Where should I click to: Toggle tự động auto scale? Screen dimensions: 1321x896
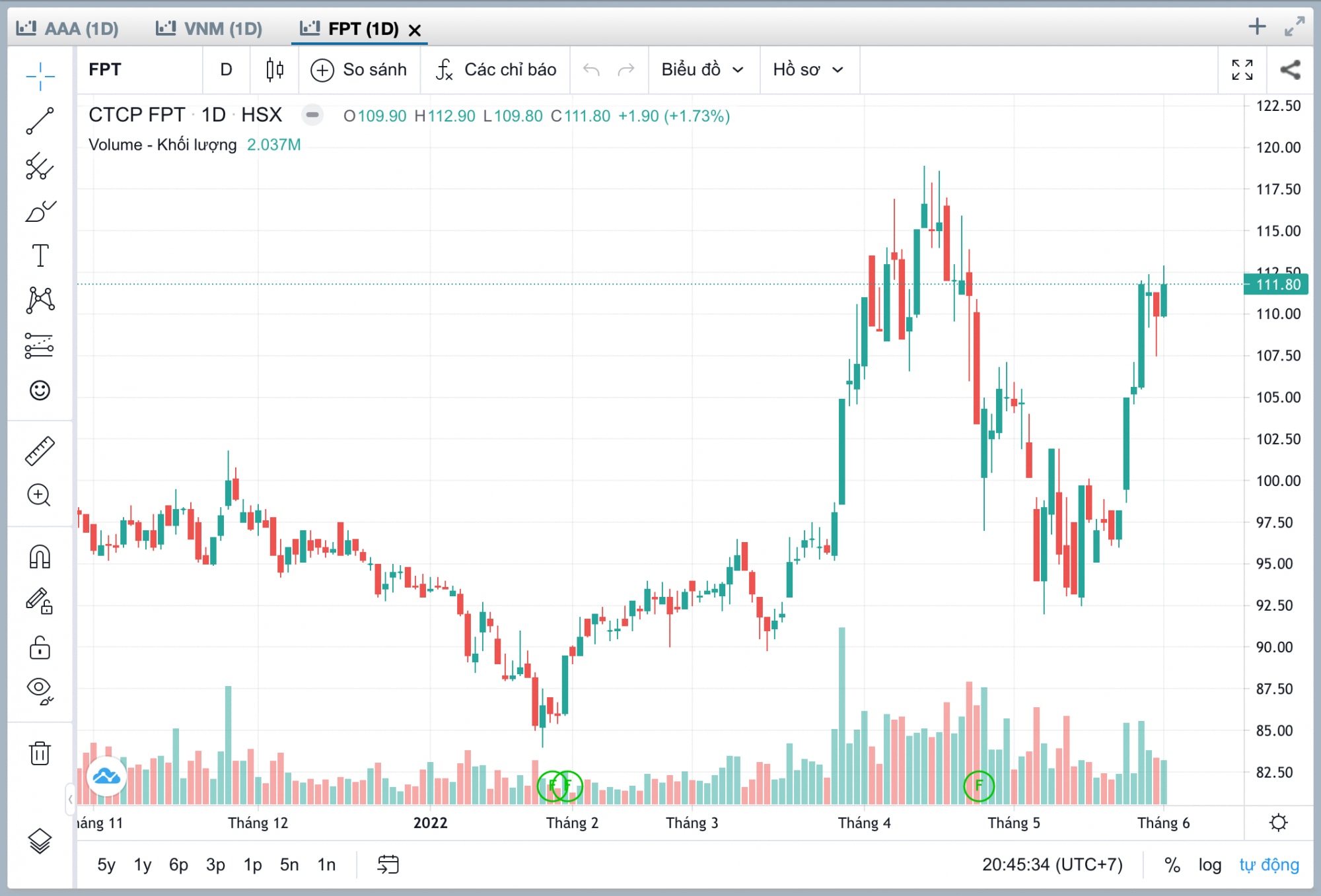pos(1269,864)
